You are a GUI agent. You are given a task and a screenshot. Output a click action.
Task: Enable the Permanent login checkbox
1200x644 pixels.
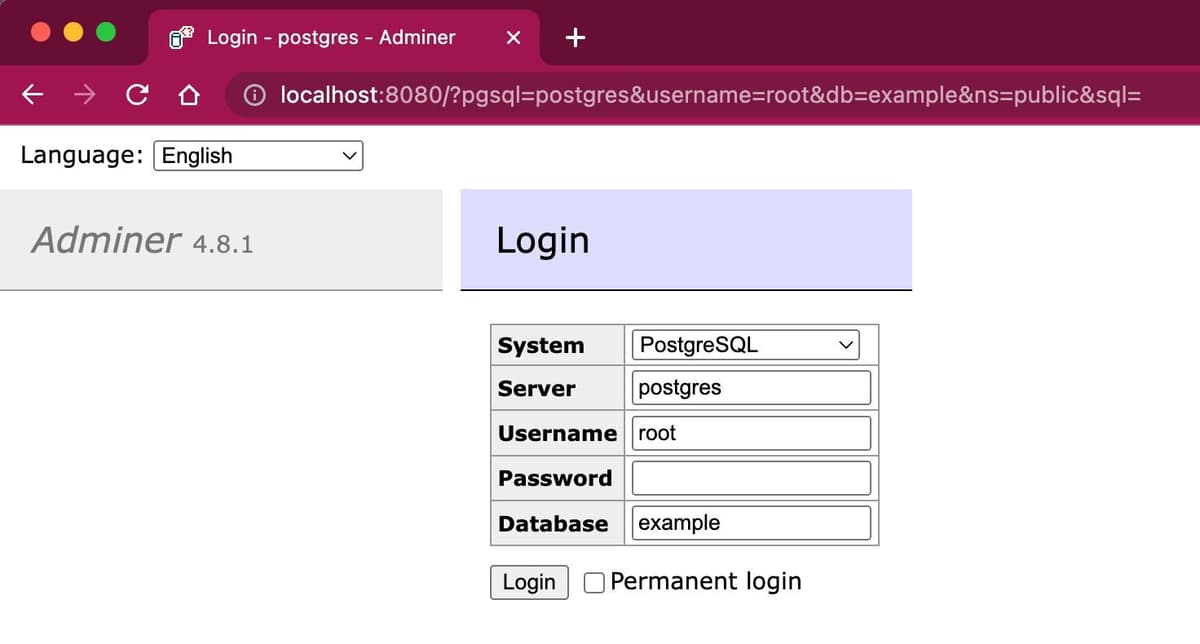point(594,582)
